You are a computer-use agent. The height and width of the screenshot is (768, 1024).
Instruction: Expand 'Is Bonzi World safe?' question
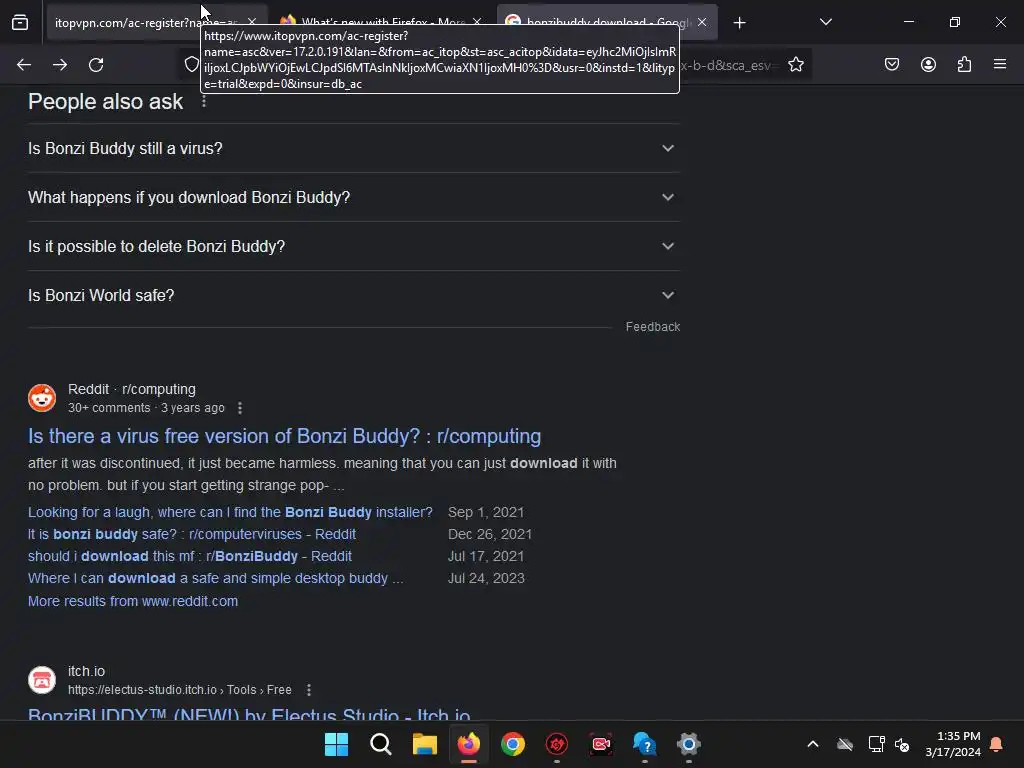pos(354,295)
